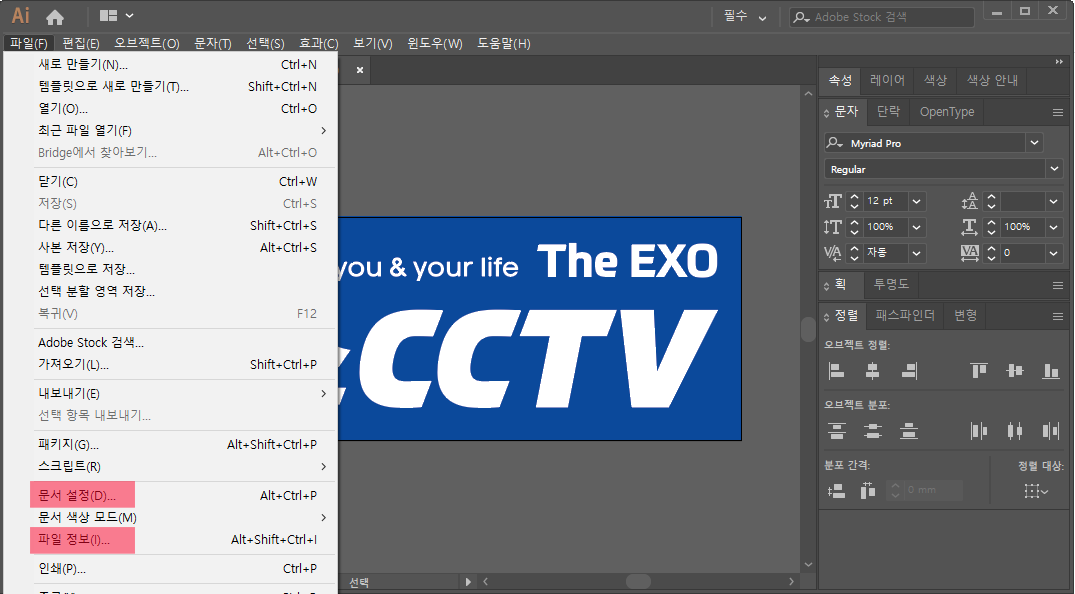Screen dimensions: 1075x594
Task: Choose 문서 설정(D)... menu item
Action: [x=171, y=495]
